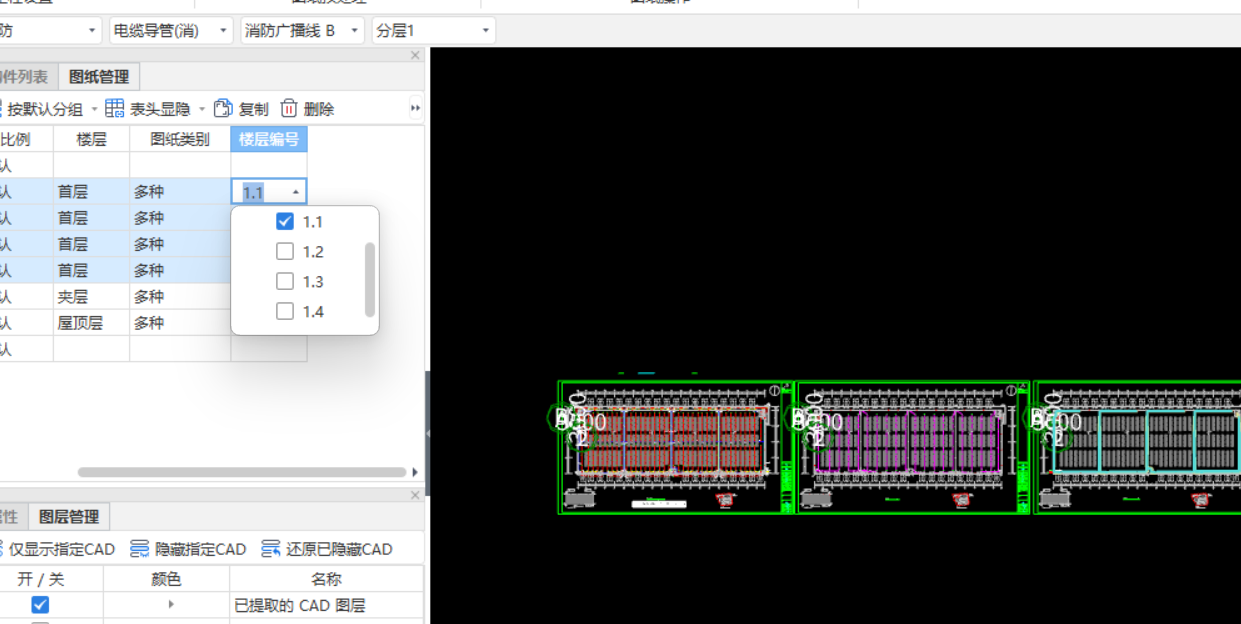The width and height of the screenshot is (1241, 624).
Task: Open the 按默认分组 dropdown arrow
Action: pos(95,109)
